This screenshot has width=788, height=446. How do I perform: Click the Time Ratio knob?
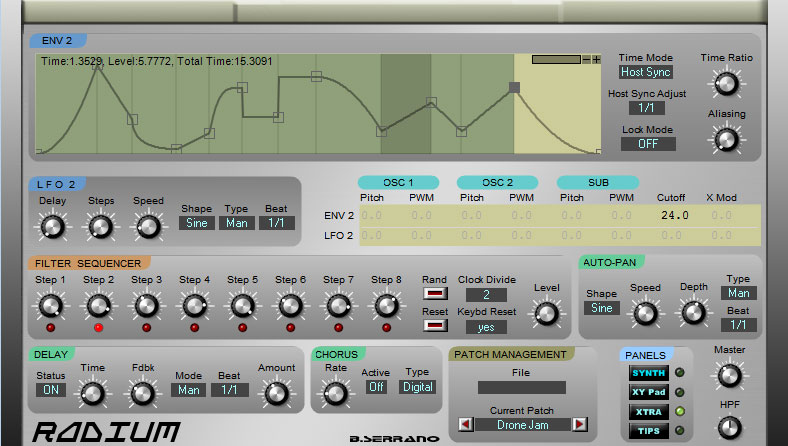(x=727, y=83)
